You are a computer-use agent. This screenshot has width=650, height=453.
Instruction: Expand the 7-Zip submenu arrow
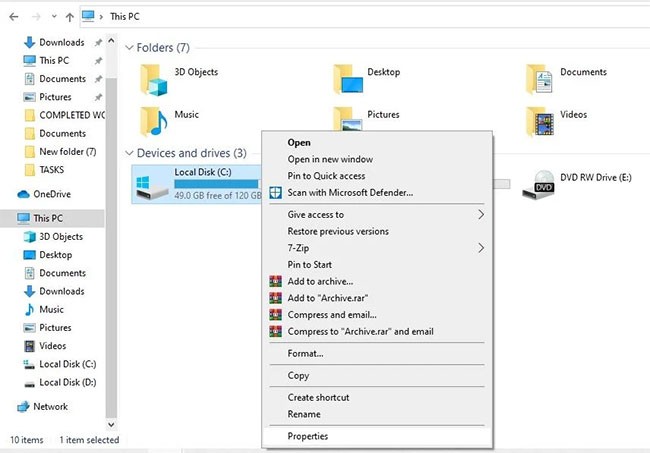coord(480,248)
